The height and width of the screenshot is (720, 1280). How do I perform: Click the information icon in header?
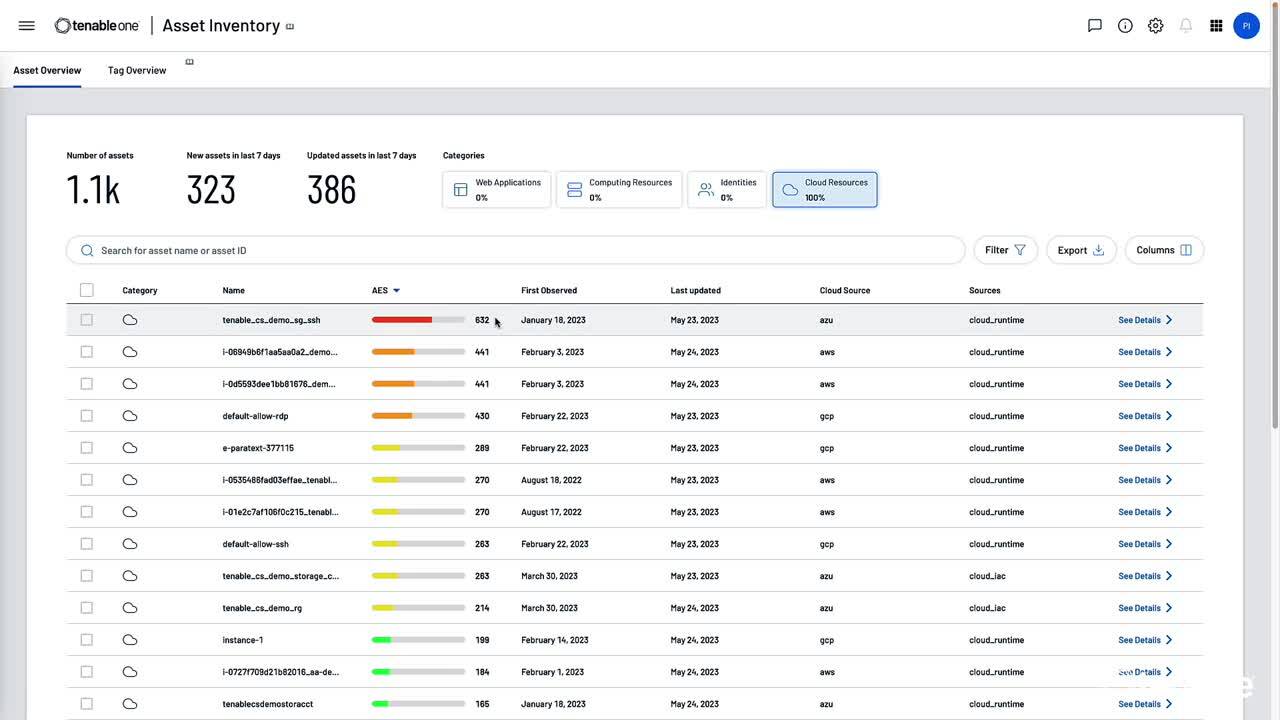(x=1125, y=26)
